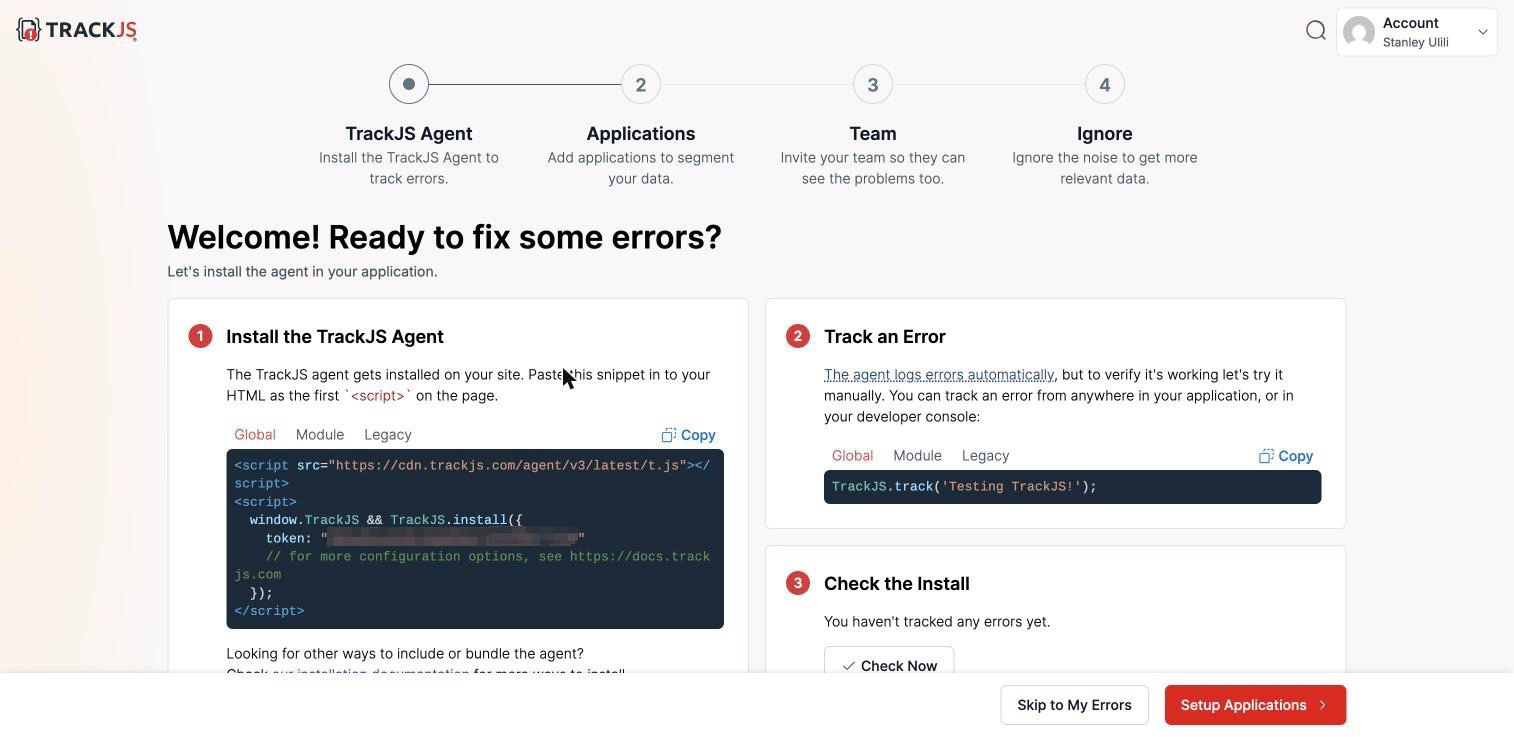Click 'You haven't tracked any errors yet.' text
The image size is (1514, 737).
(937, 621)
